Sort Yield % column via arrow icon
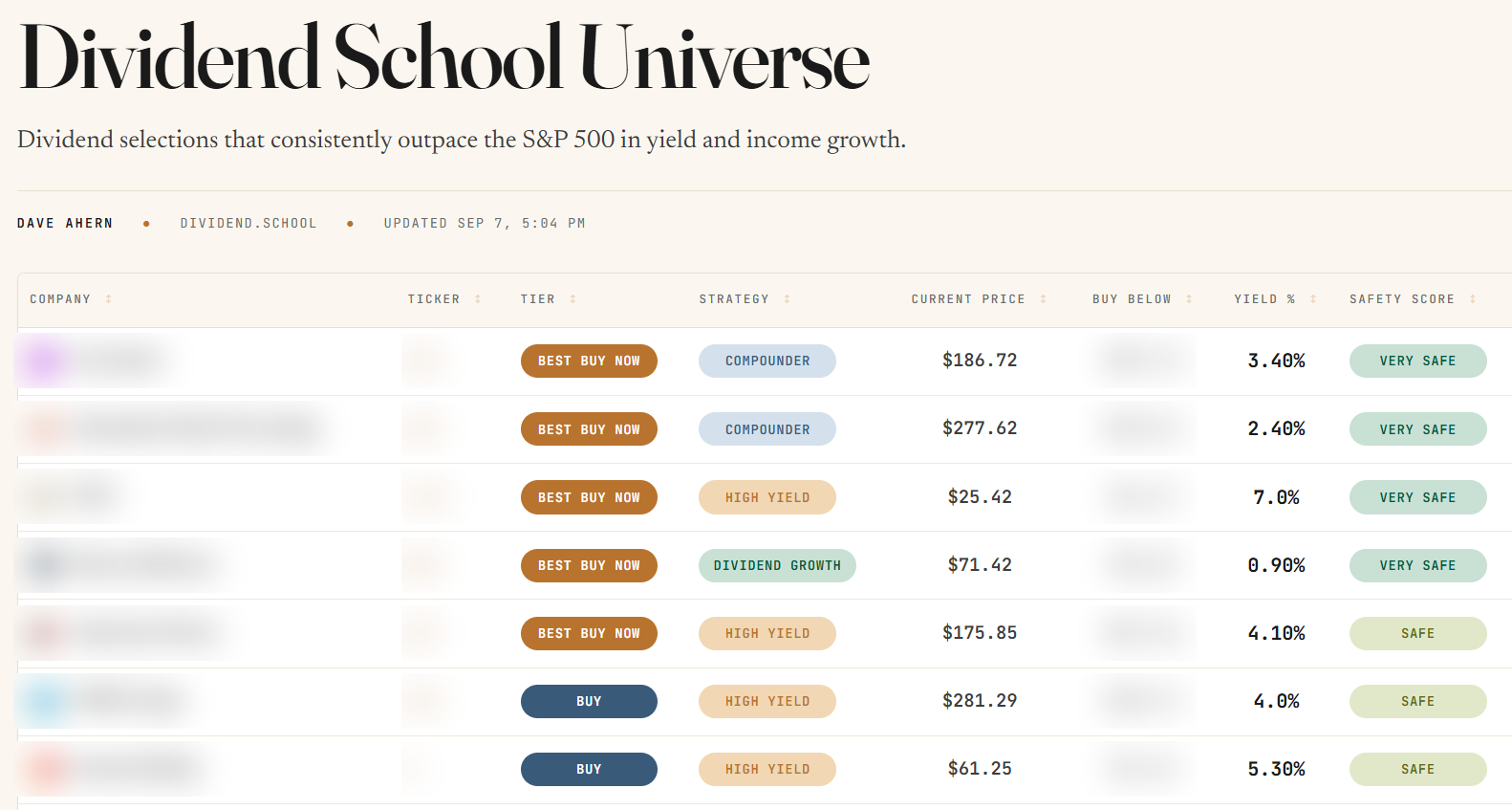Viewport: 1512px width, 810px height. (1313, 299)
